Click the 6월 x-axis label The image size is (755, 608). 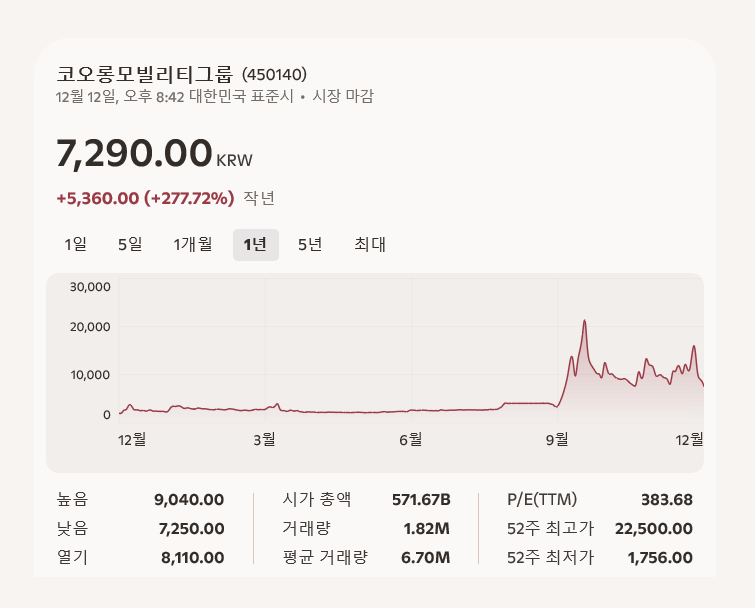(411, 439)
